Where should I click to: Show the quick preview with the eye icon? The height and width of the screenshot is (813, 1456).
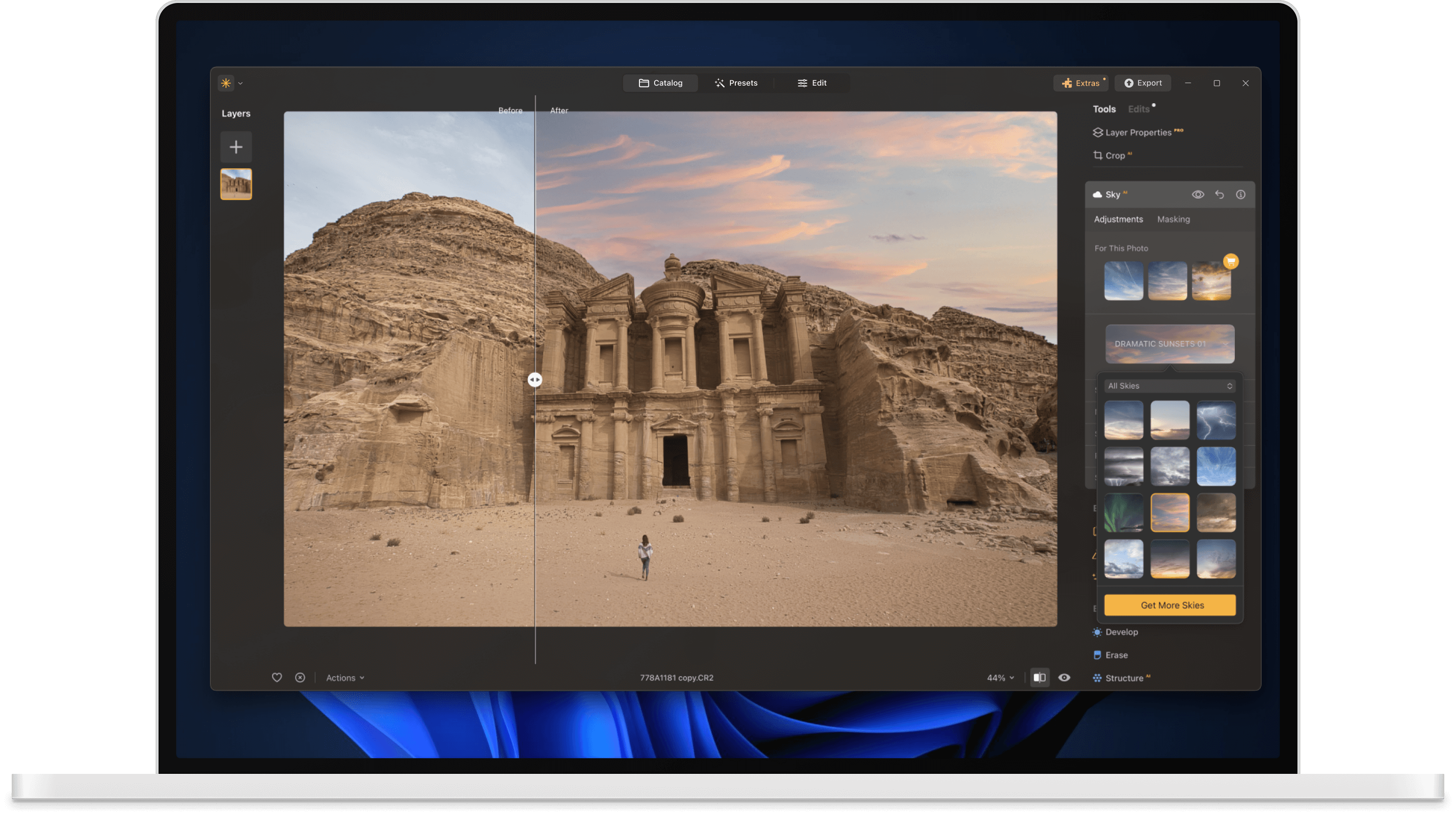click(1065, 677)
